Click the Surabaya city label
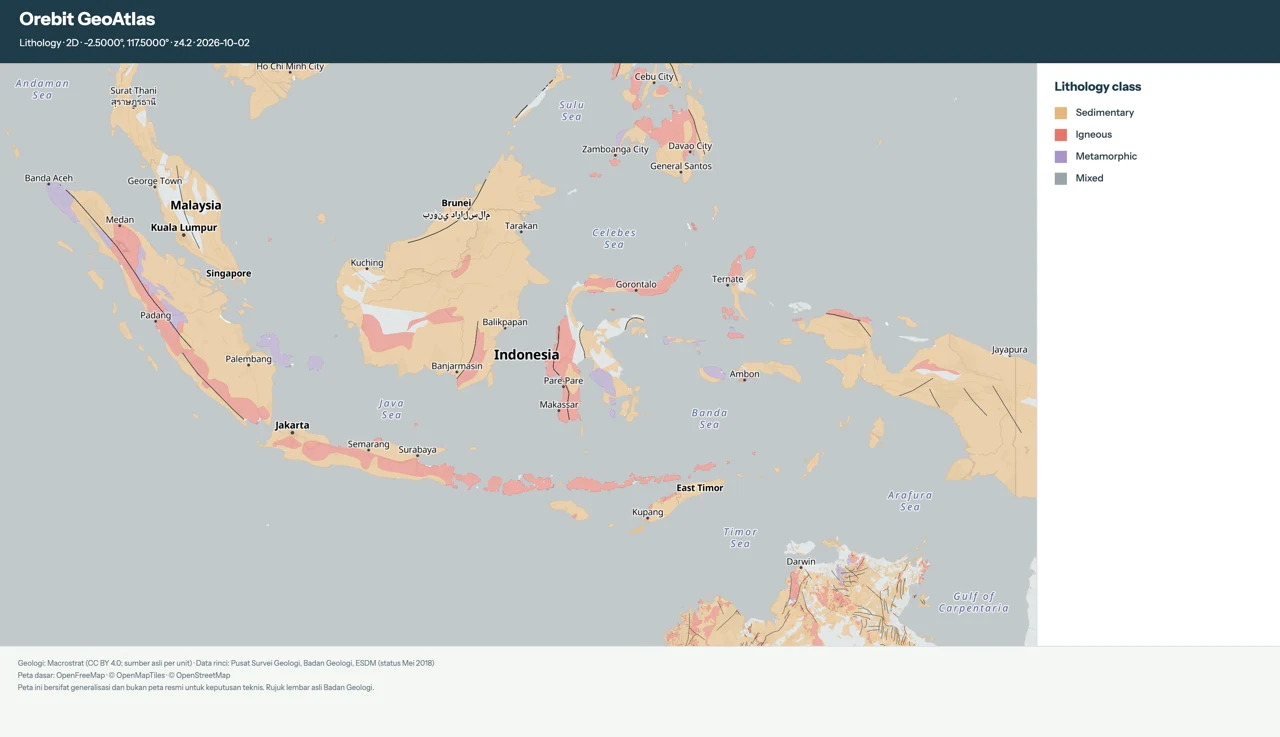The height and width of the screenshot is (737, 1280). click(418, 450)
